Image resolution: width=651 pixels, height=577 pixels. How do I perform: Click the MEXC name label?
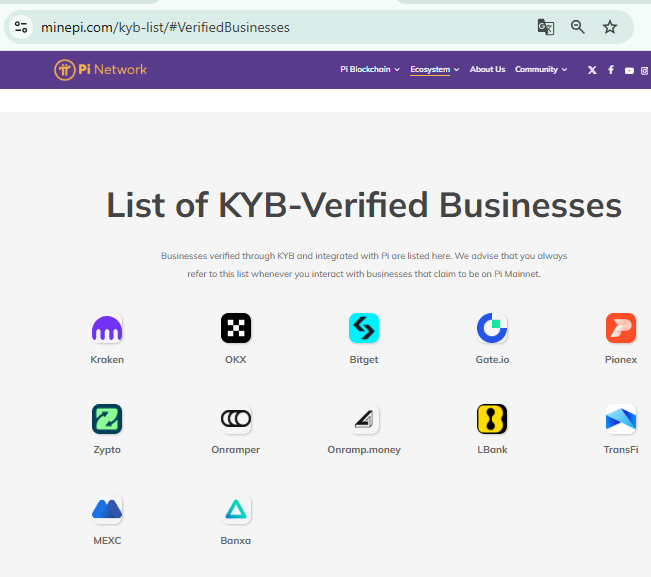click(107, 540)
